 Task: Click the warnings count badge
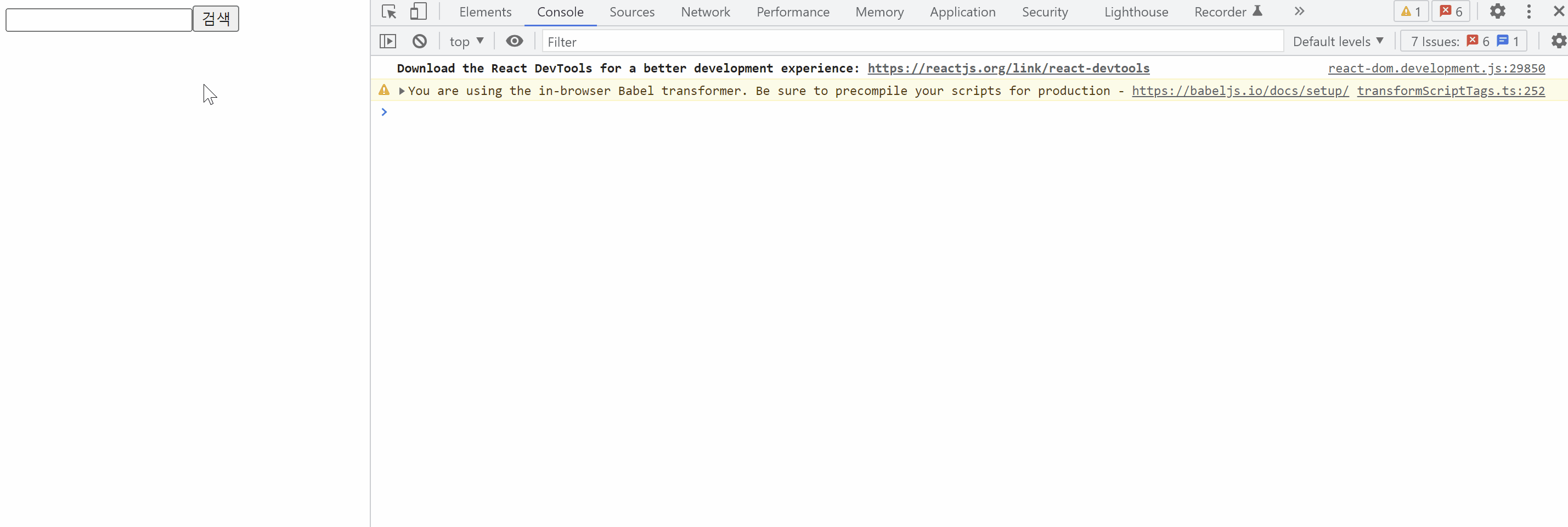click(x=1411, y=11)
